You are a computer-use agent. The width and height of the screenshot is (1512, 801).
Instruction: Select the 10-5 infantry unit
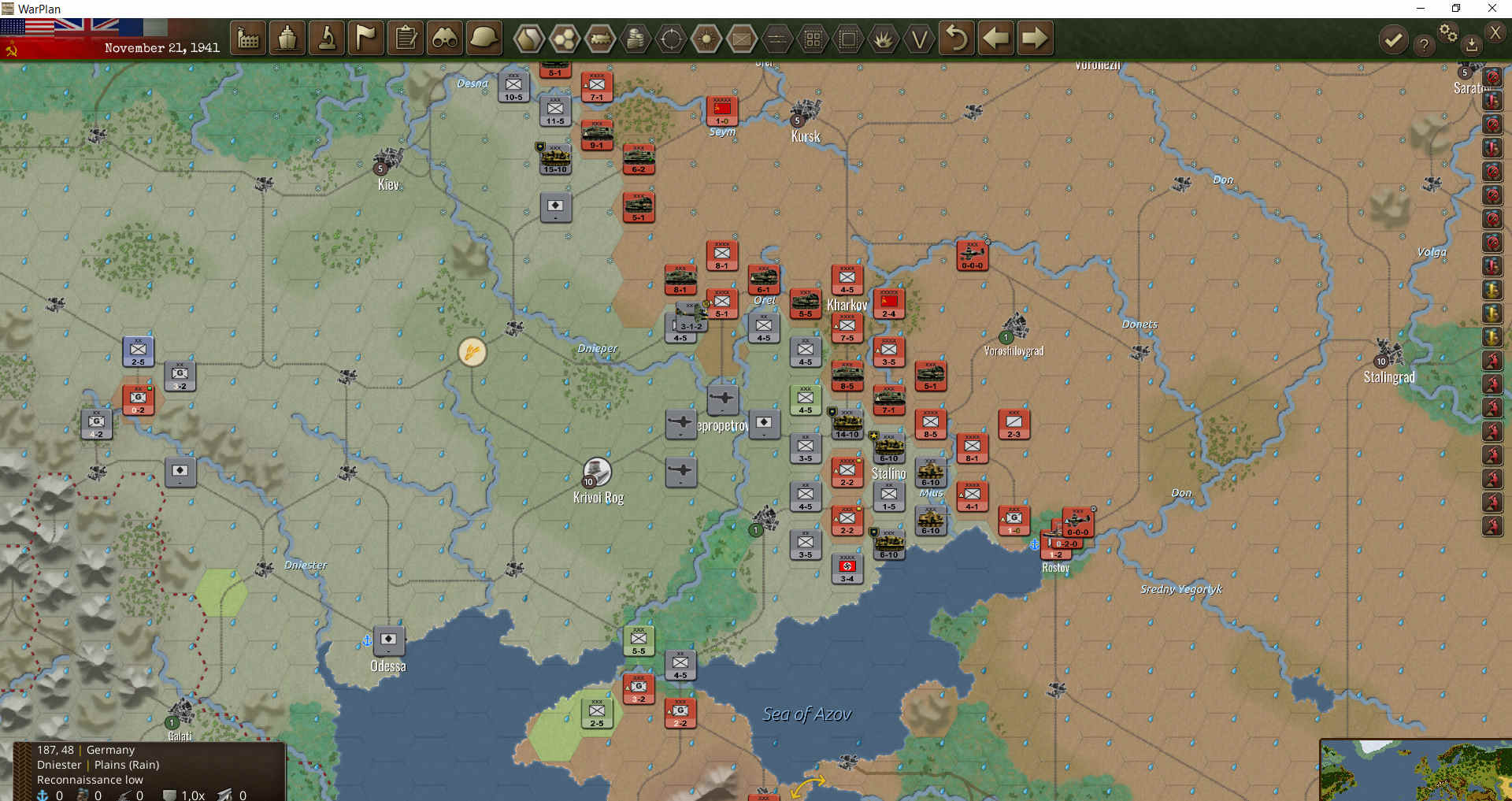[513, 87]
